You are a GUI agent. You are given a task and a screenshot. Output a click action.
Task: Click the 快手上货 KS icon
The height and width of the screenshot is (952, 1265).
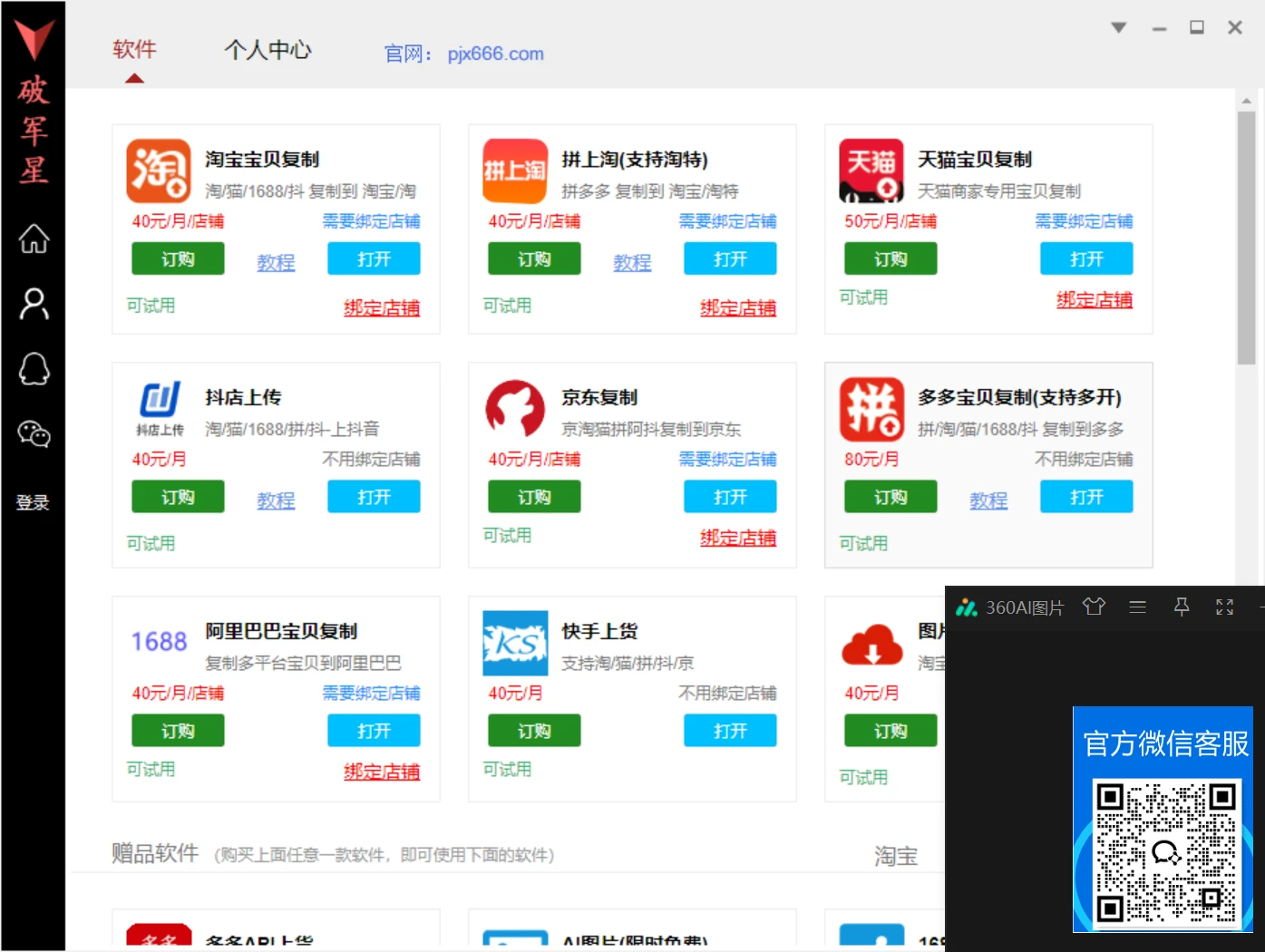point(515,643)
